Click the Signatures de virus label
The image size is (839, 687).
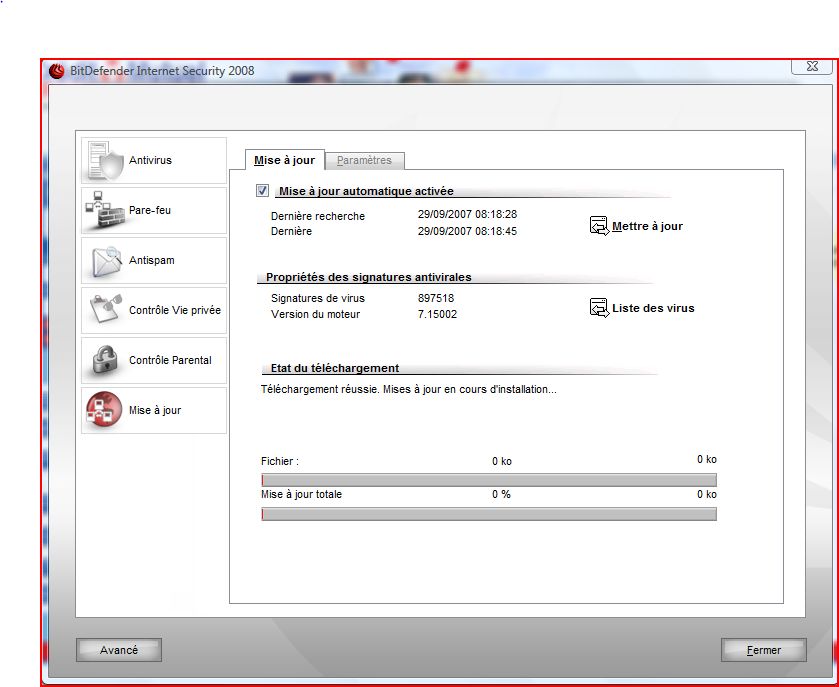click(x=318, y=299)
